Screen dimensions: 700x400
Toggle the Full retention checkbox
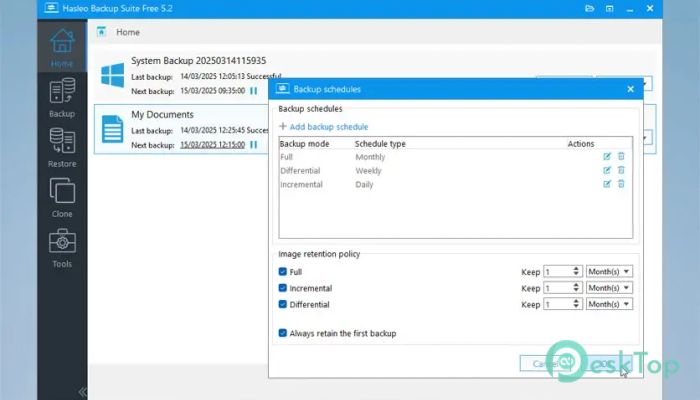(283, 271)
